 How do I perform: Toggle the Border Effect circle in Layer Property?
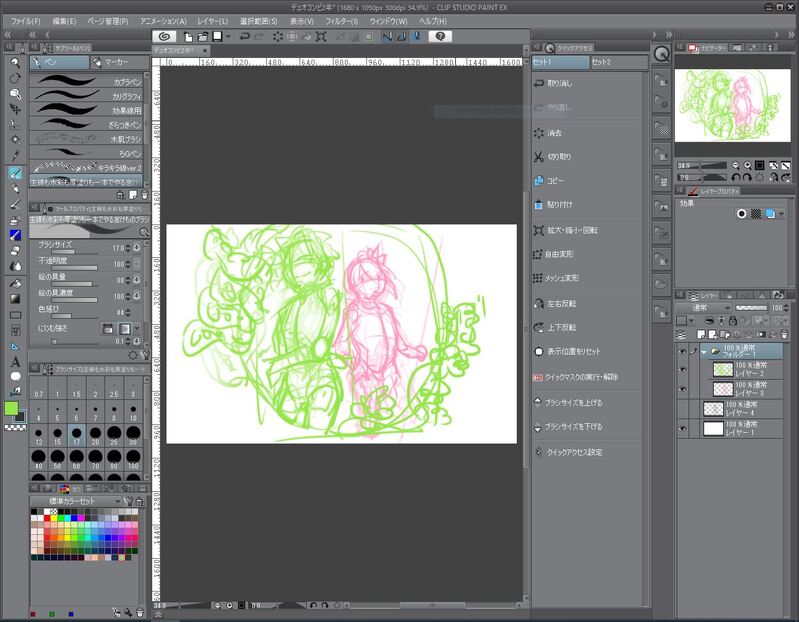click(741, 213)
